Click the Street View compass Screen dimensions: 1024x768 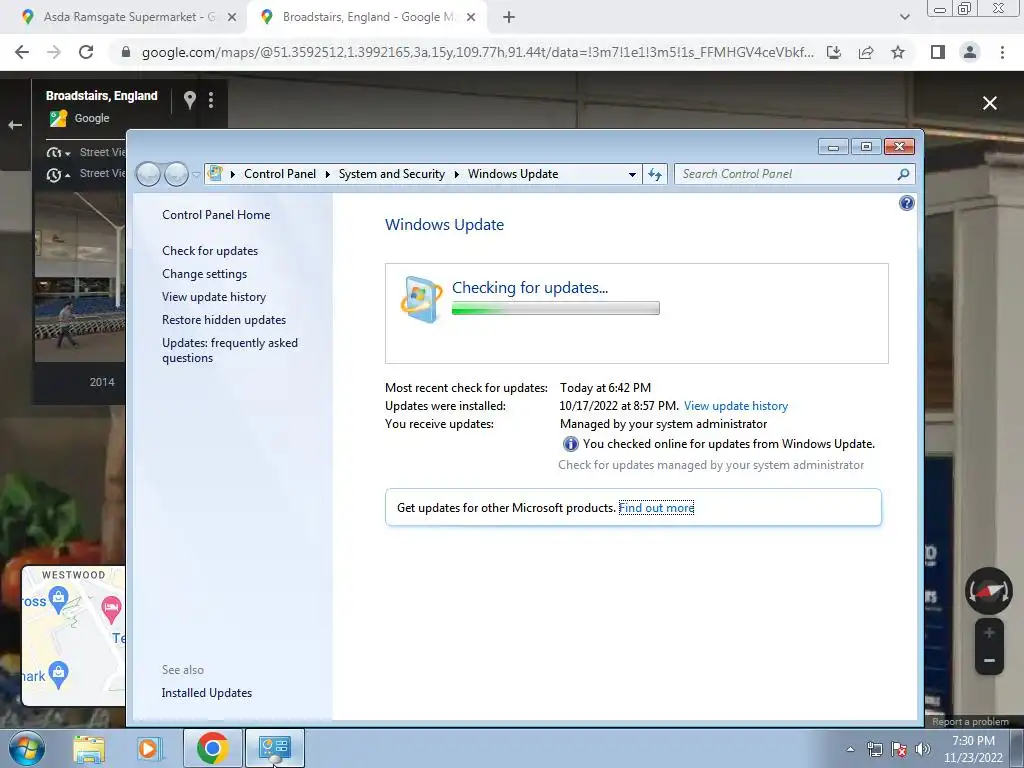click(989, 591)
